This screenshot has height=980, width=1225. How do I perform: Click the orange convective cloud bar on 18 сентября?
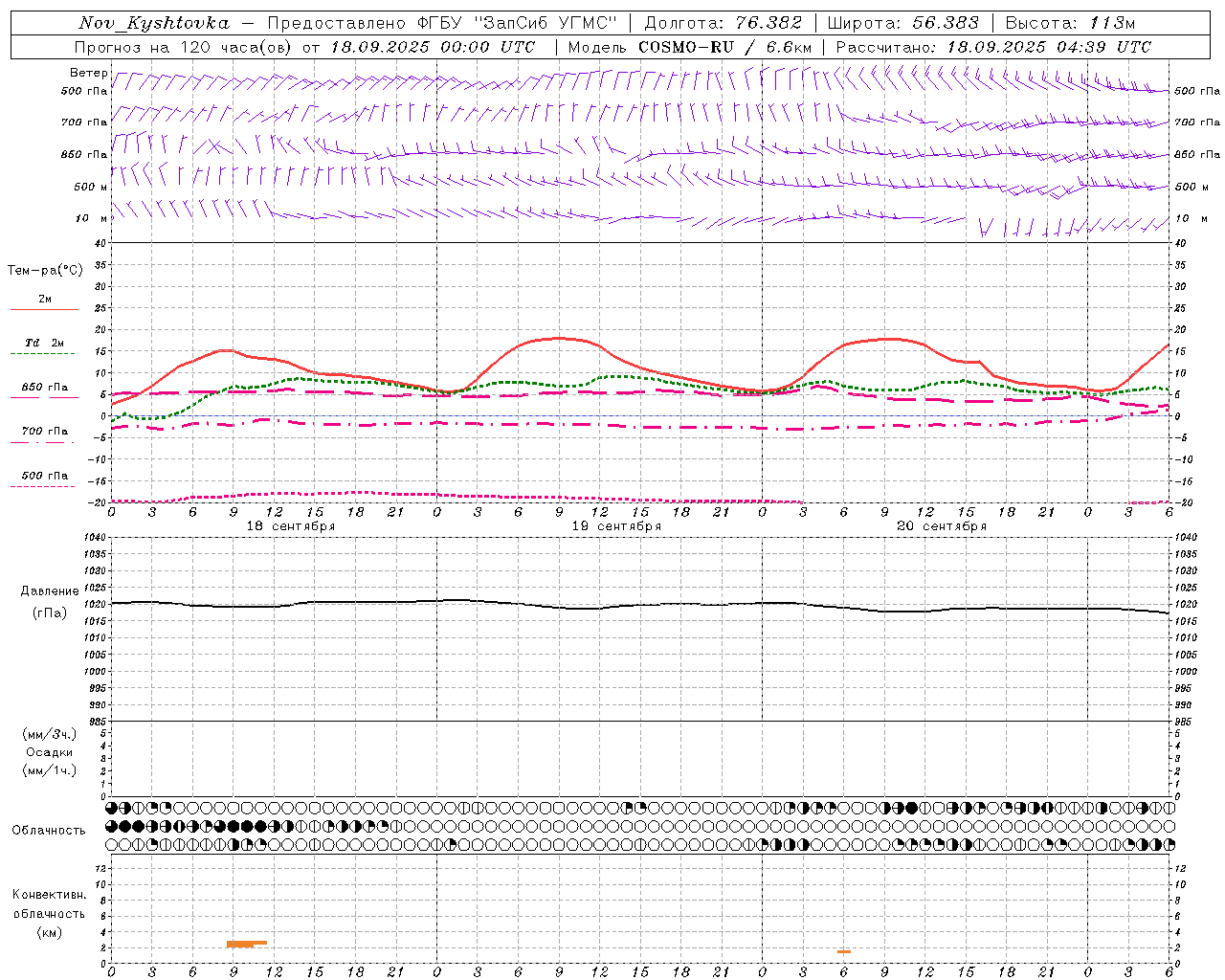click(247, 944)
